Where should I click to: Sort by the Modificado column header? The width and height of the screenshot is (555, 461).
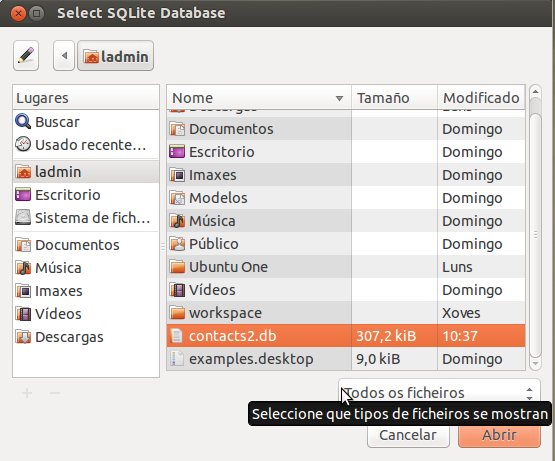[x=481, y=98]
